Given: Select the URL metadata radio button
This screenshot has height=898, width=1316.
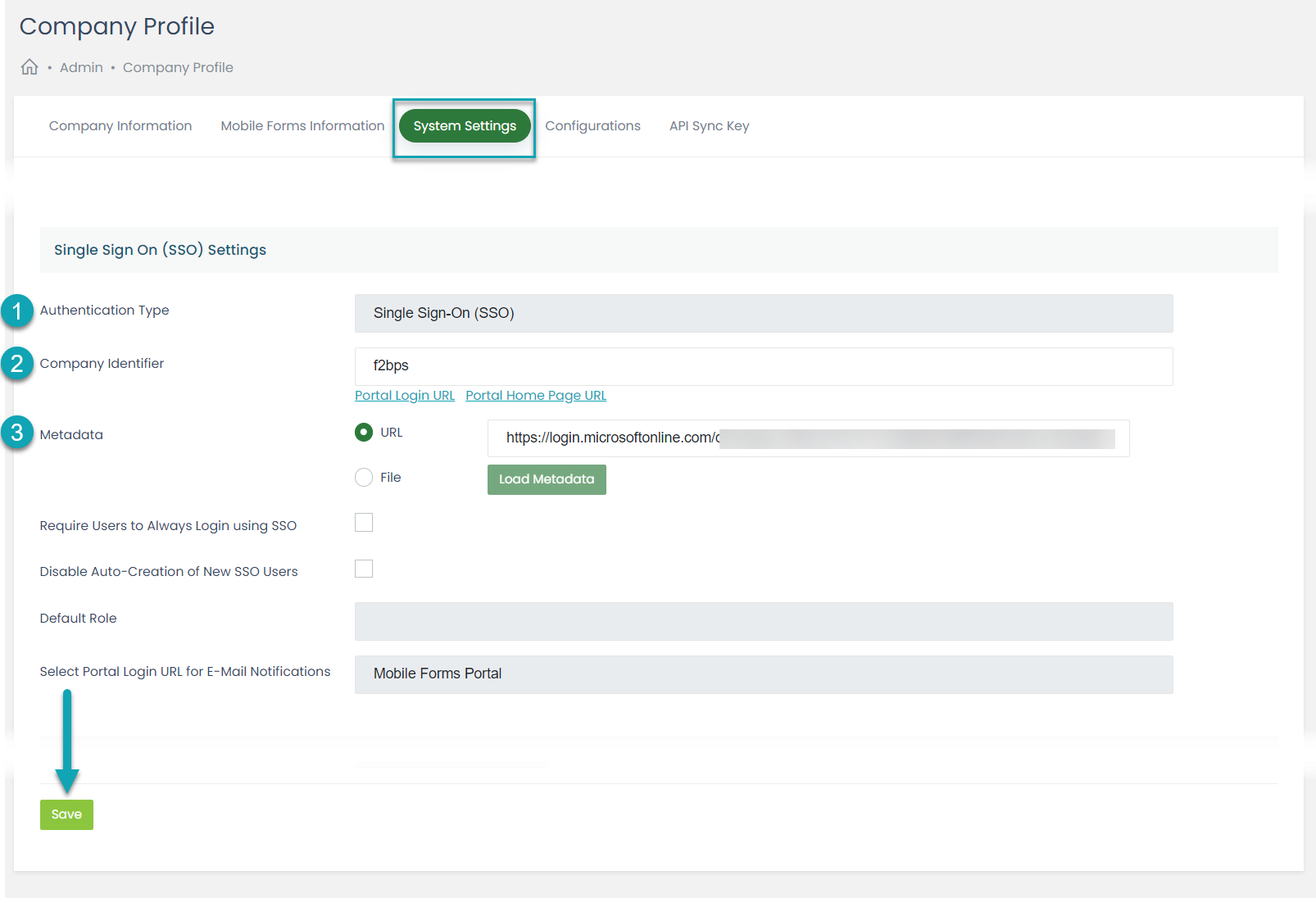Looking at the screenshot, I should click(x=364, y=432).
